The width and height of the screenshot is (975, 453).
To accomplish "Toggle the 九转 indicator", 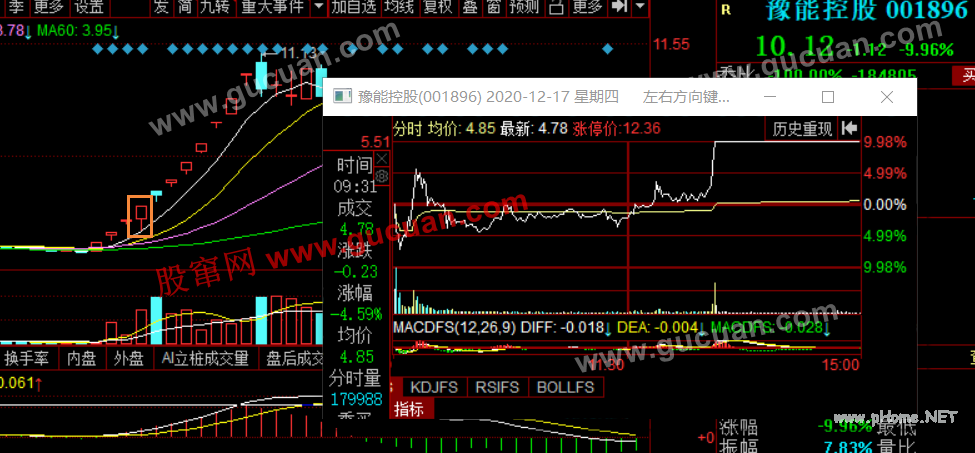I will (x=216, y=7).
